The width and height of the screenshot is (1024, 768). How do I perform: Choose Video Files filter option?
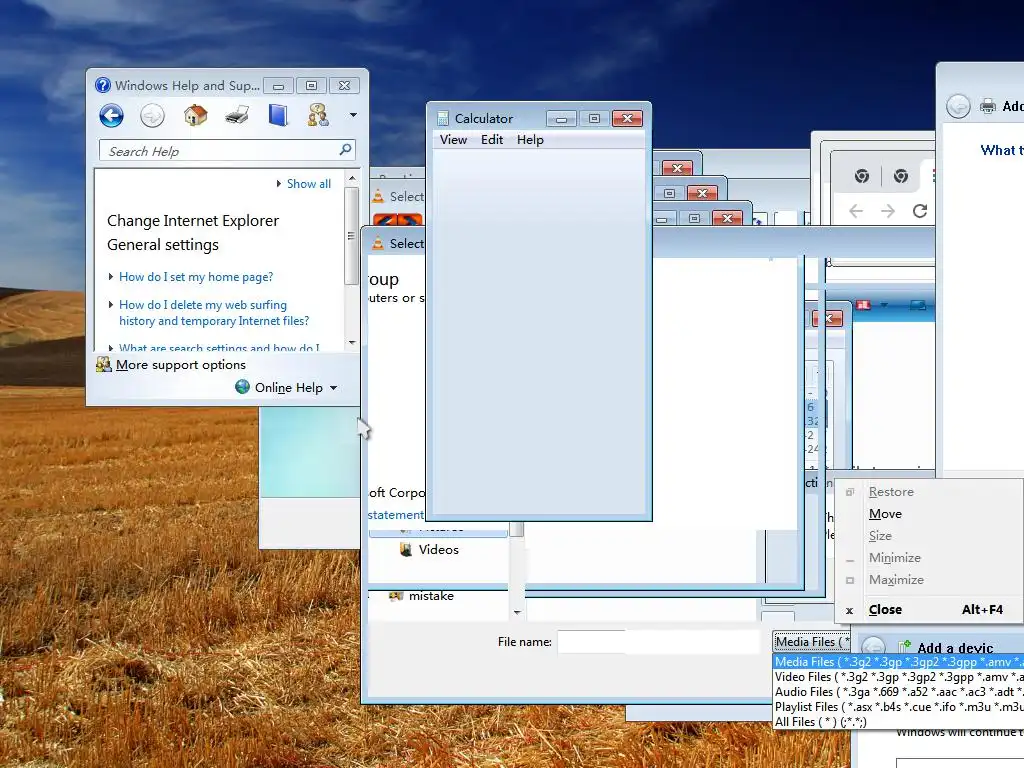coord(899,677)
